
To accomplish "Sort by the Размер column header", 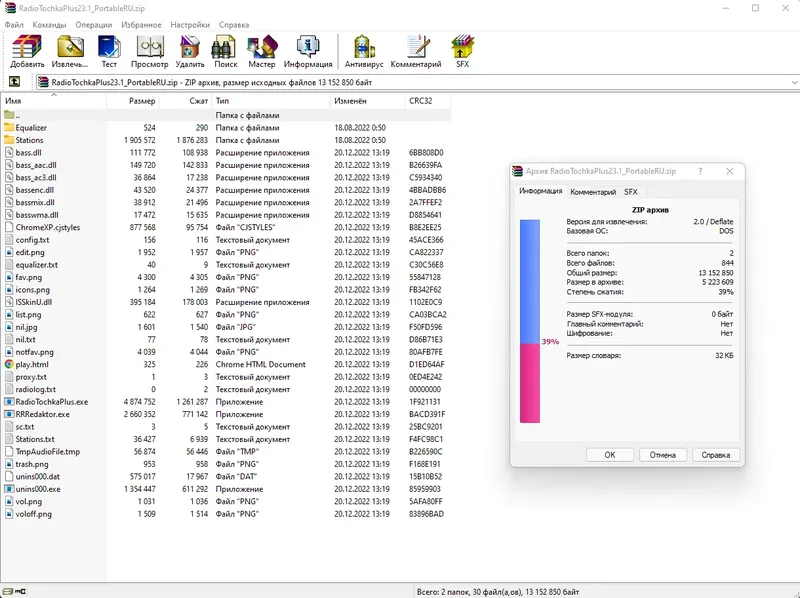I will pyautogui.click(x=133, y=101).
